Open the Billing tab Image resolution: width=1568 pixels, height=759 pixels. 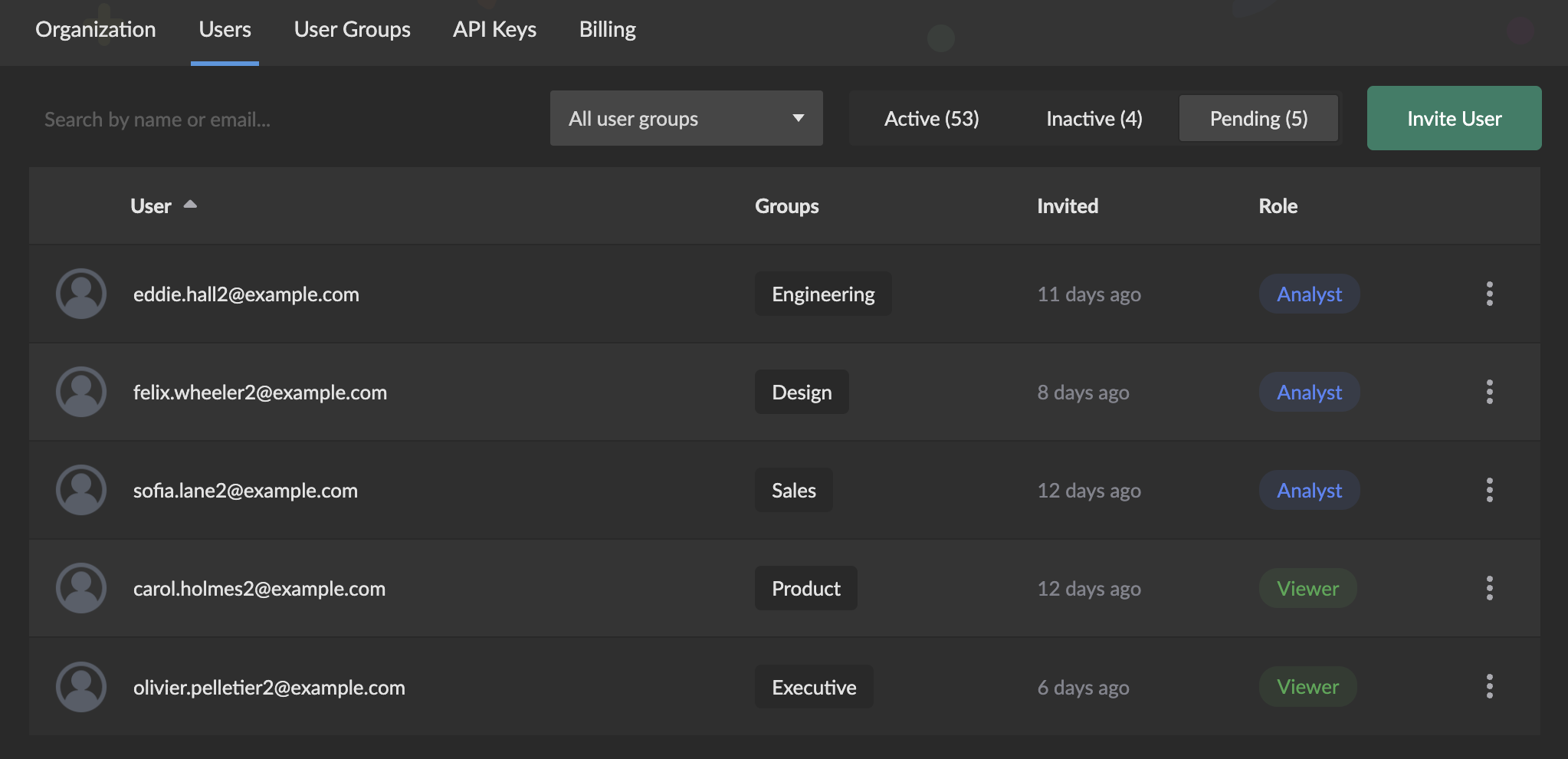pos(607,30)
